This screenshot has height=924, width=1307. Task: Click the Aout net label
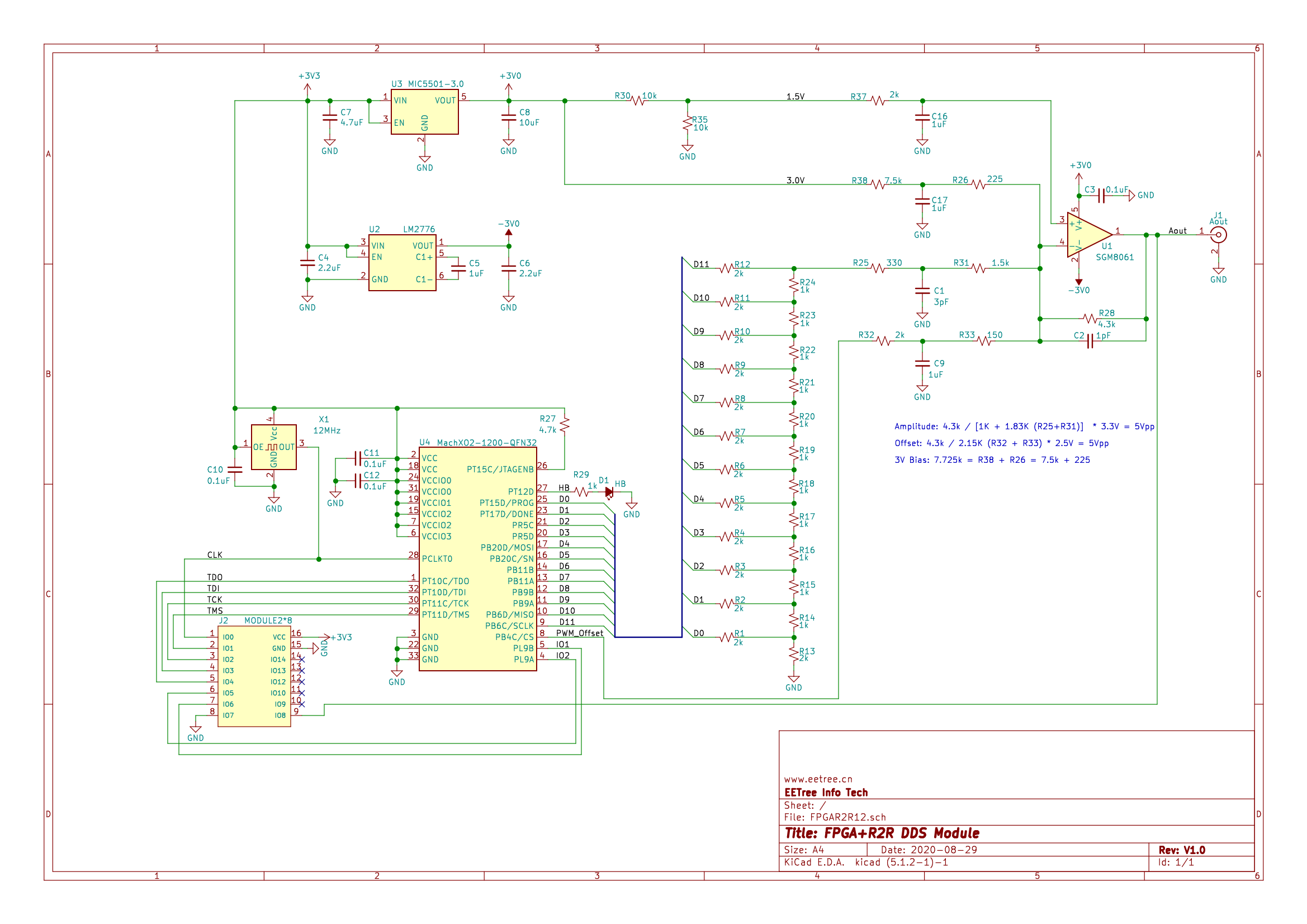(x=1178, y=230)
